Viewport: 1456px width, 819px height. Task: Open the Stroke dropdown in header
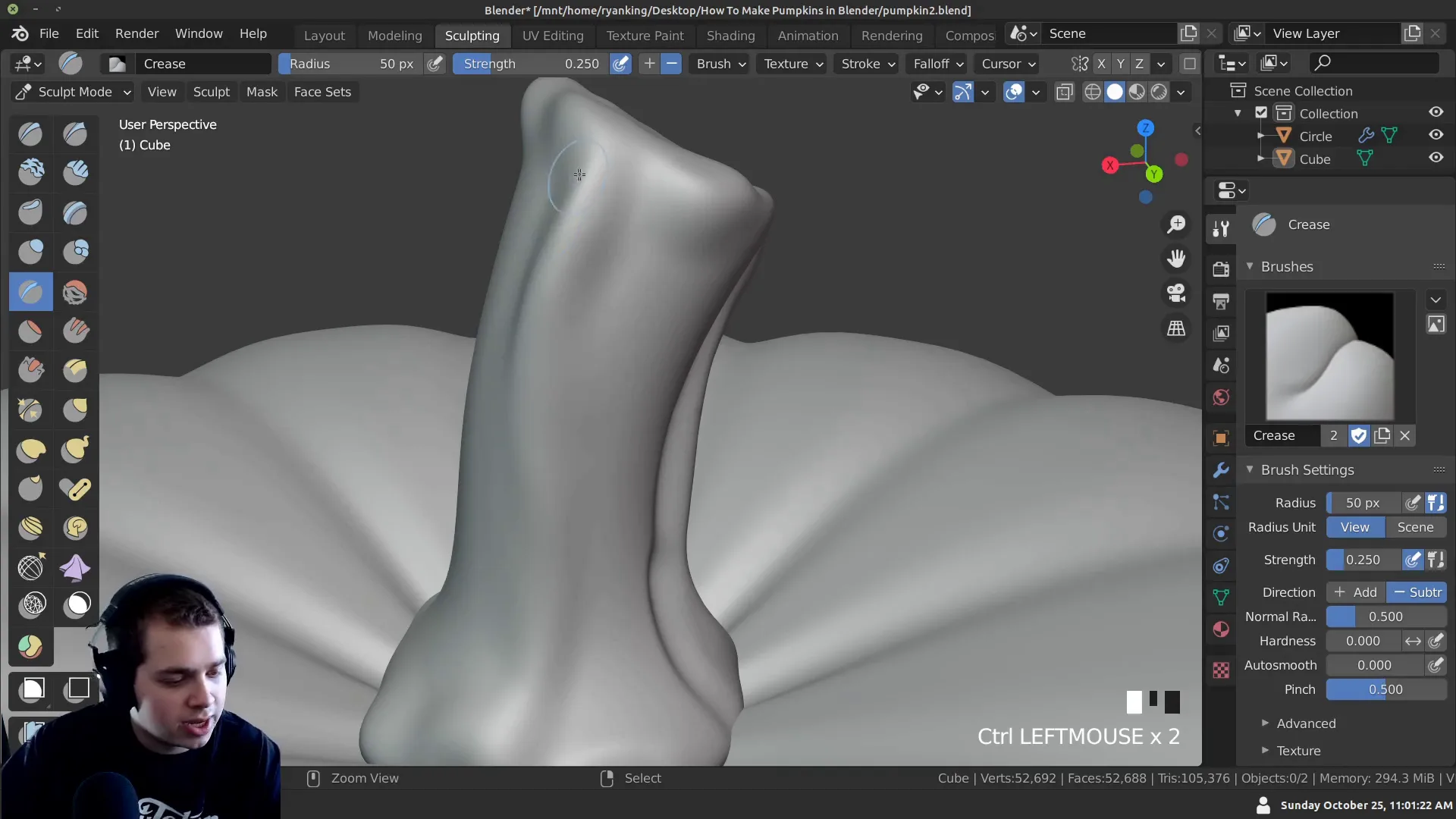(868, 64)
